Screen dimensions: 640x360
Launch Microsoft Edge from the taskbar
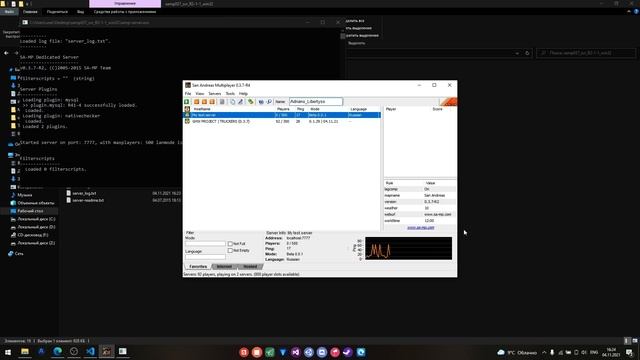58,352
